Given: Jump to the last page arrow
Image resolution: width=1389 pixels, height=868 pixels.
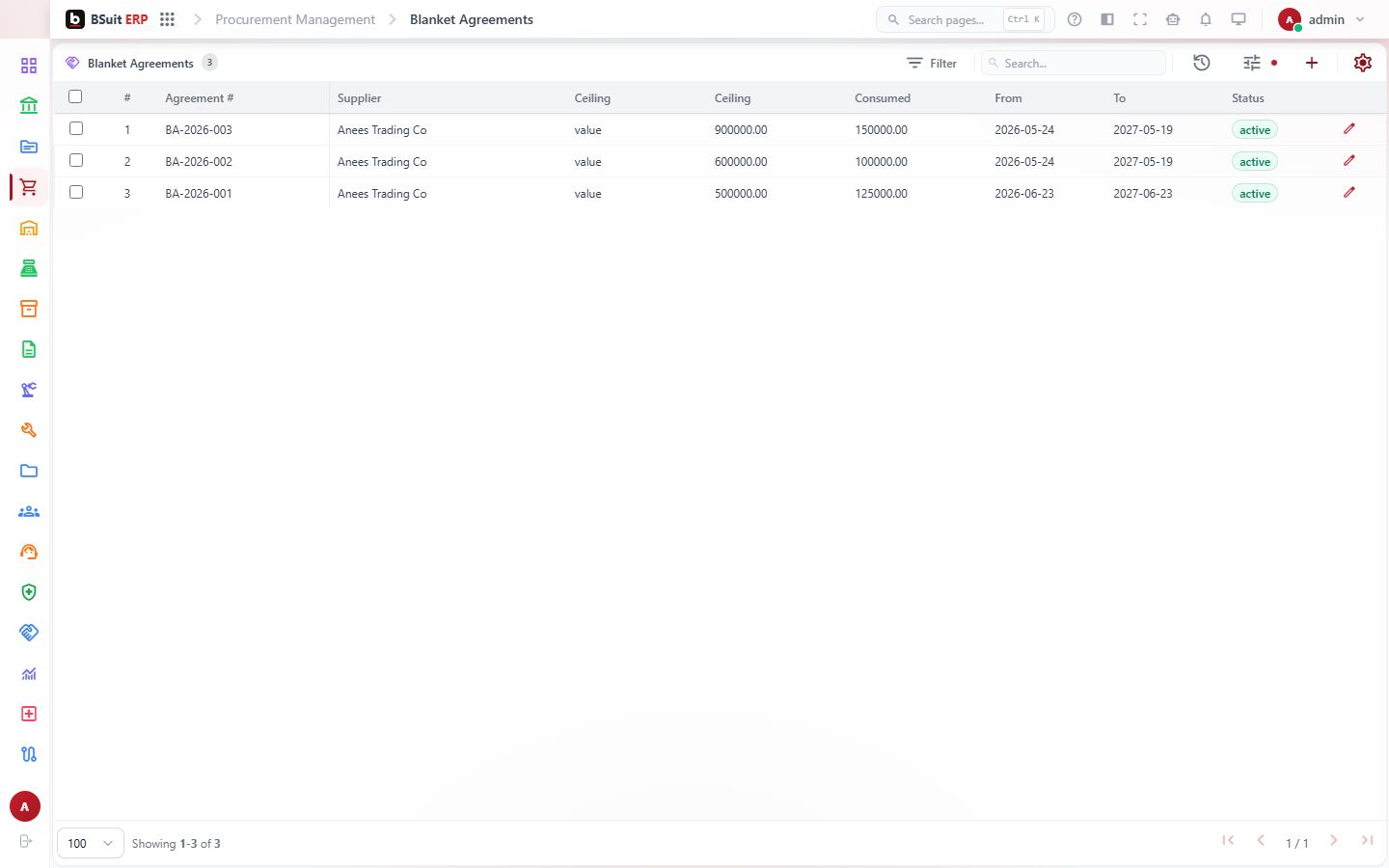Looking at the screenshot, I should coord(1367,841).
